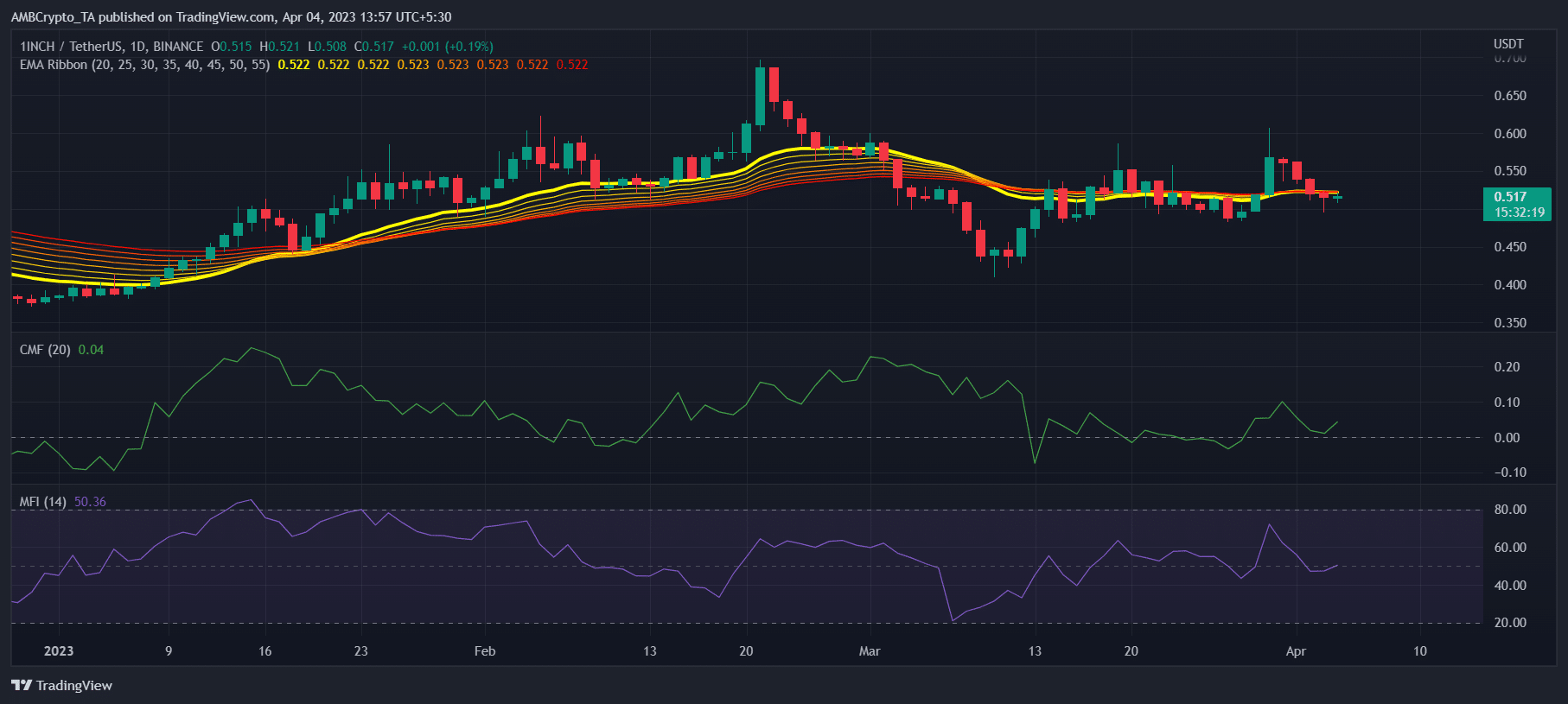Select the EMA Ribbon indicator label

click(x=144, y=65)
